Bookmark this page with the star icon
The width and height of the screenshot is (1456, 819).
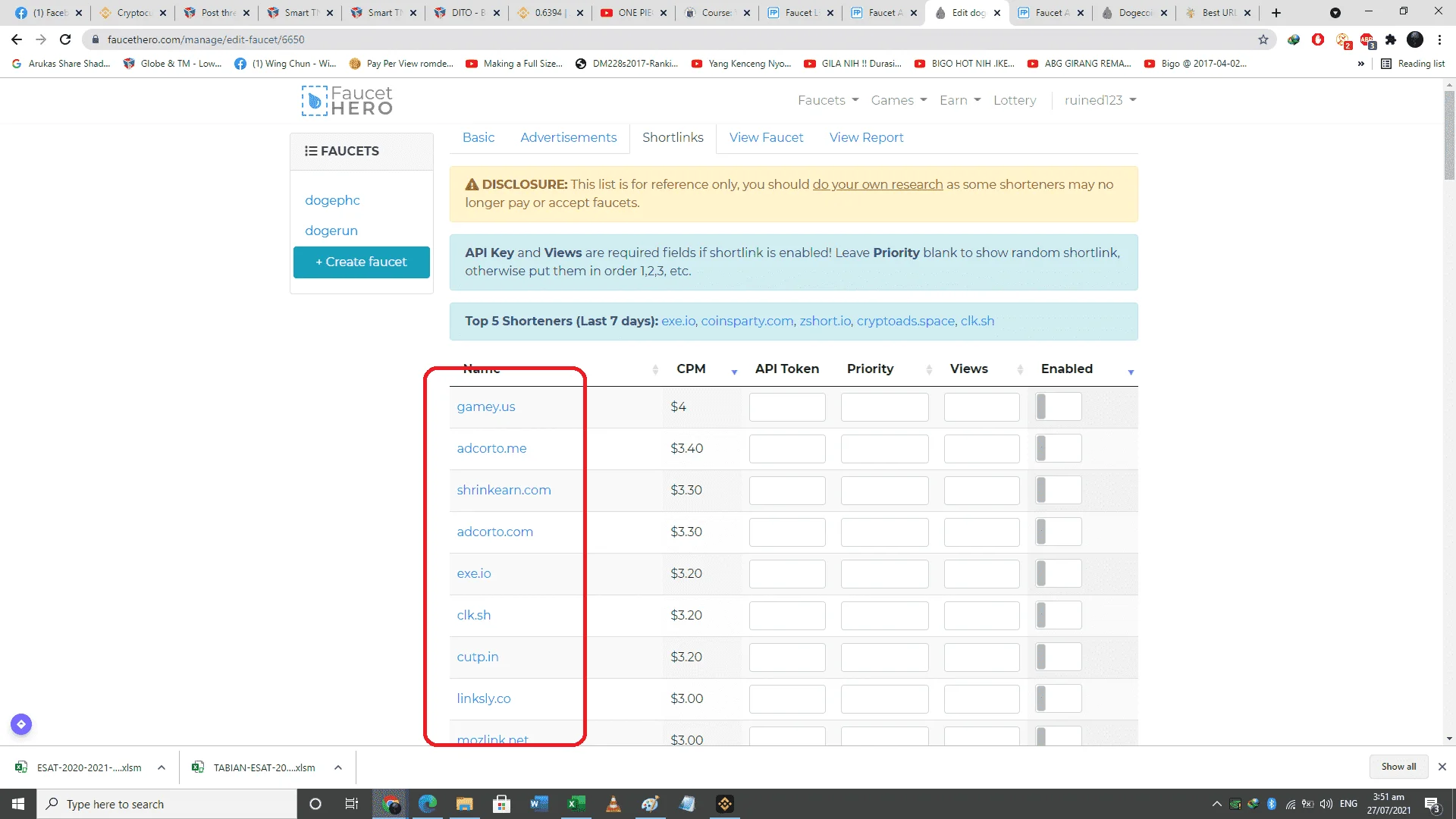click(1263, 39)
